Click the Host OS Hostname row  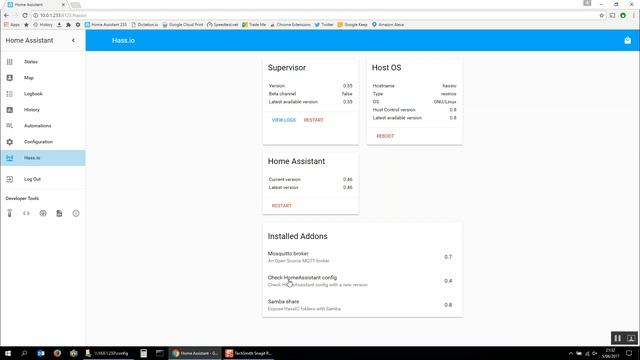pos(414,86)
